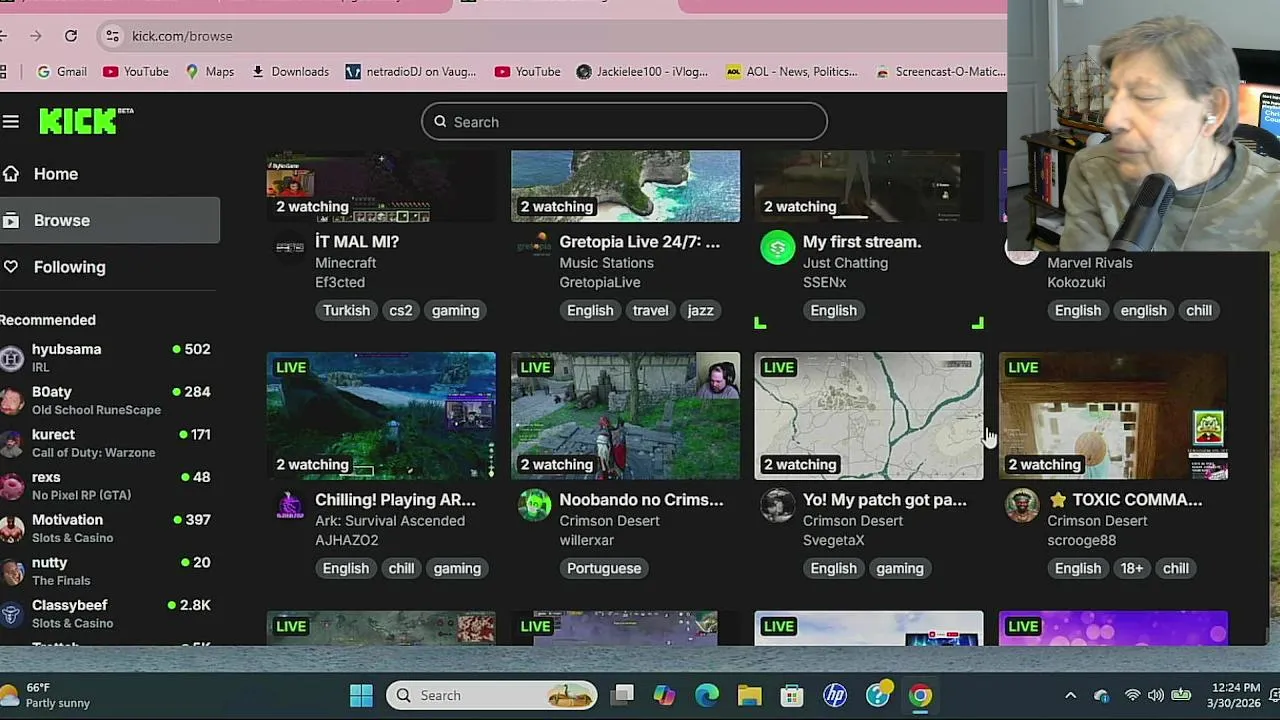The width and height of the screenshot is (1280, 720).
Task: Click the Marvel Rivals category text
Action: [x=1090, y=263]
